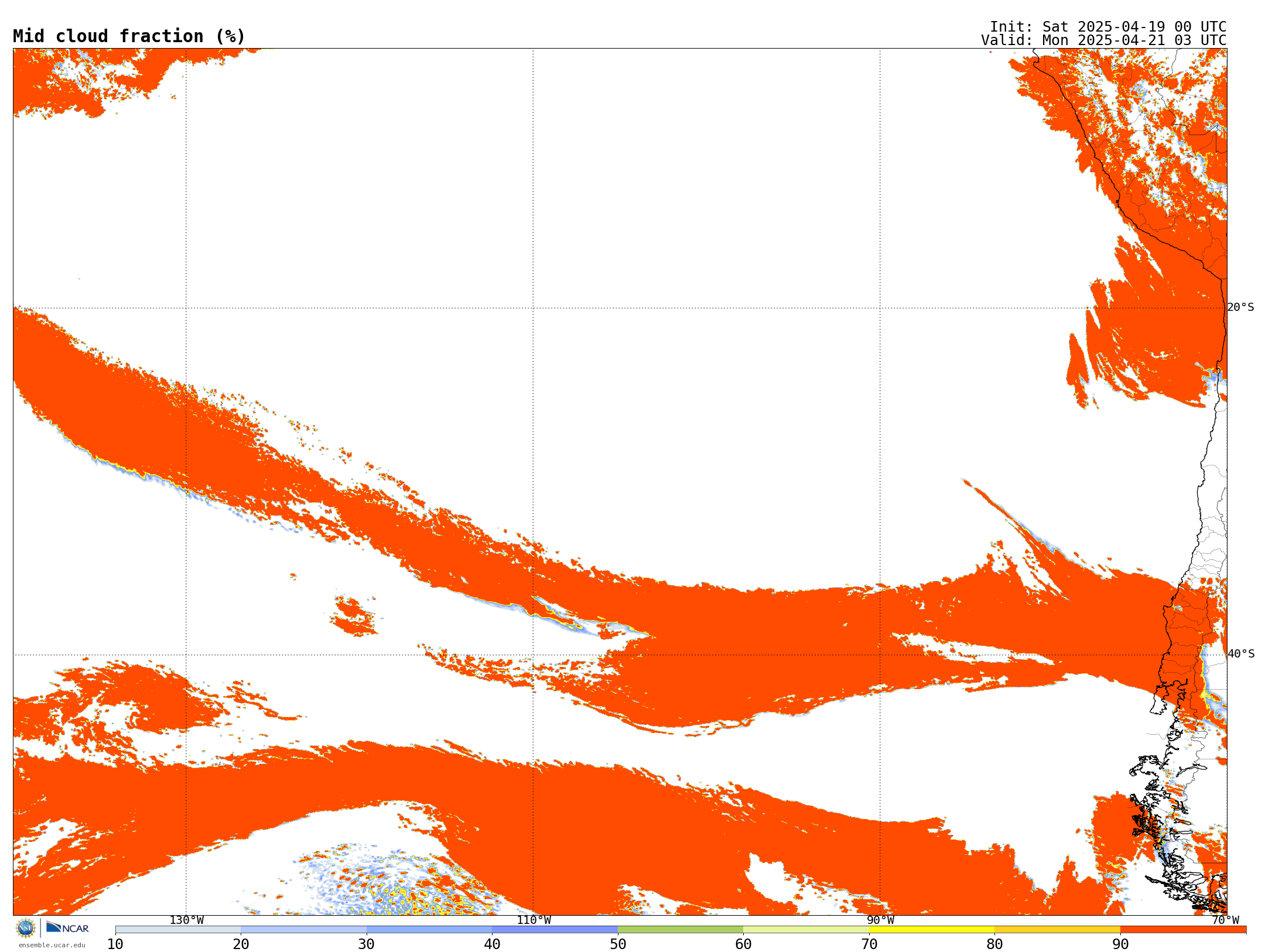The height and width of the screenshot is (952, 1265).
Task: Pick the 50-60 green colorbar swatch
Action: [681, 930]
